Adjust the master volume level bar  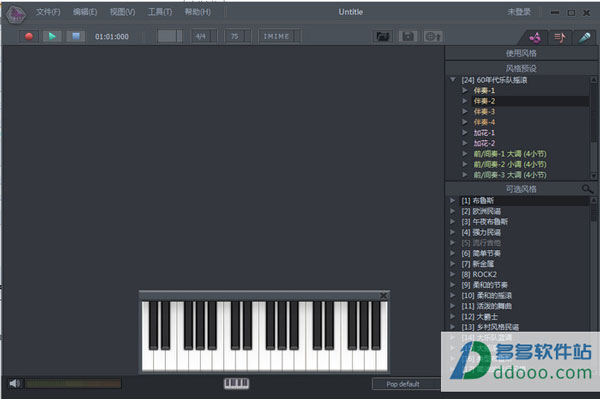(x=73, y=384)
